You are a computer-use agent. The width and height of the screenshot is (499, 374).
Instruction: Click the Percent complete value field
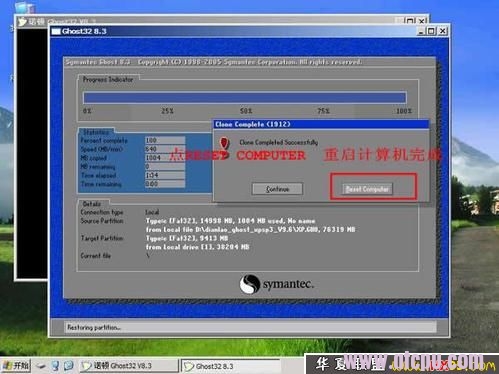click(165, 140)
